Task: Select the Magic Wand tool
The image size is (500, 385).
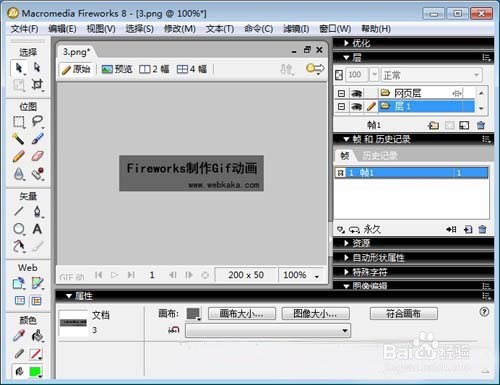Action: [19, 139]
